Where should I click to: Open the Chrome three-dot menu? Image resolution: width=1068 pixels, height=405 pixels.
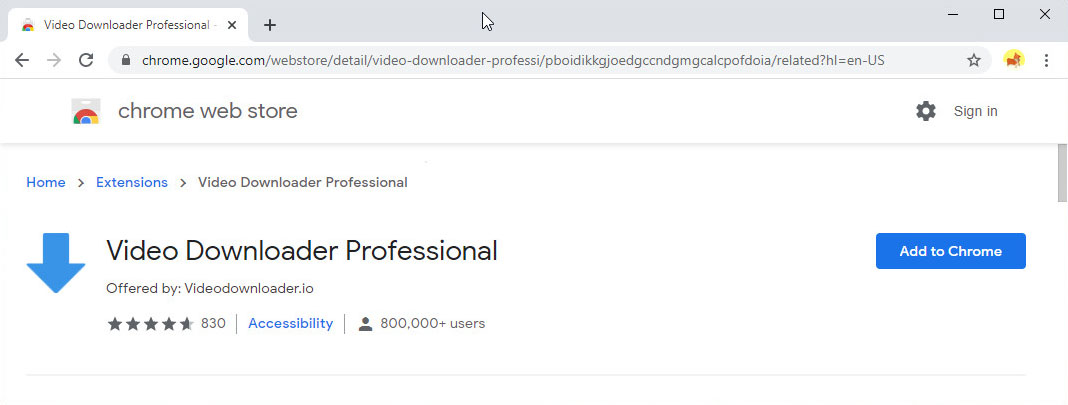pos(1047,61)
